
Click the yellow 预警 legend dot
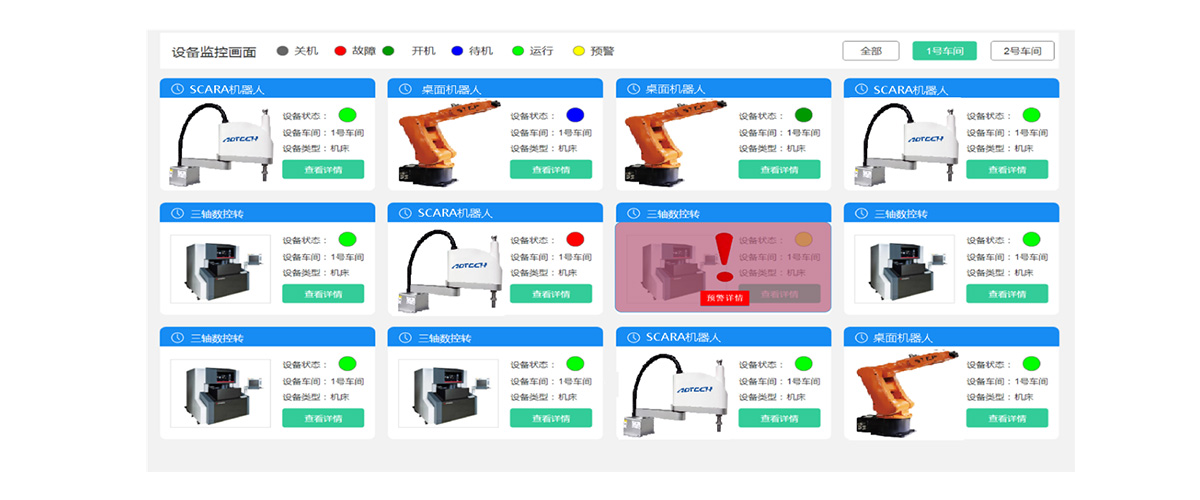pyautogui.click(x=578, y=51)
